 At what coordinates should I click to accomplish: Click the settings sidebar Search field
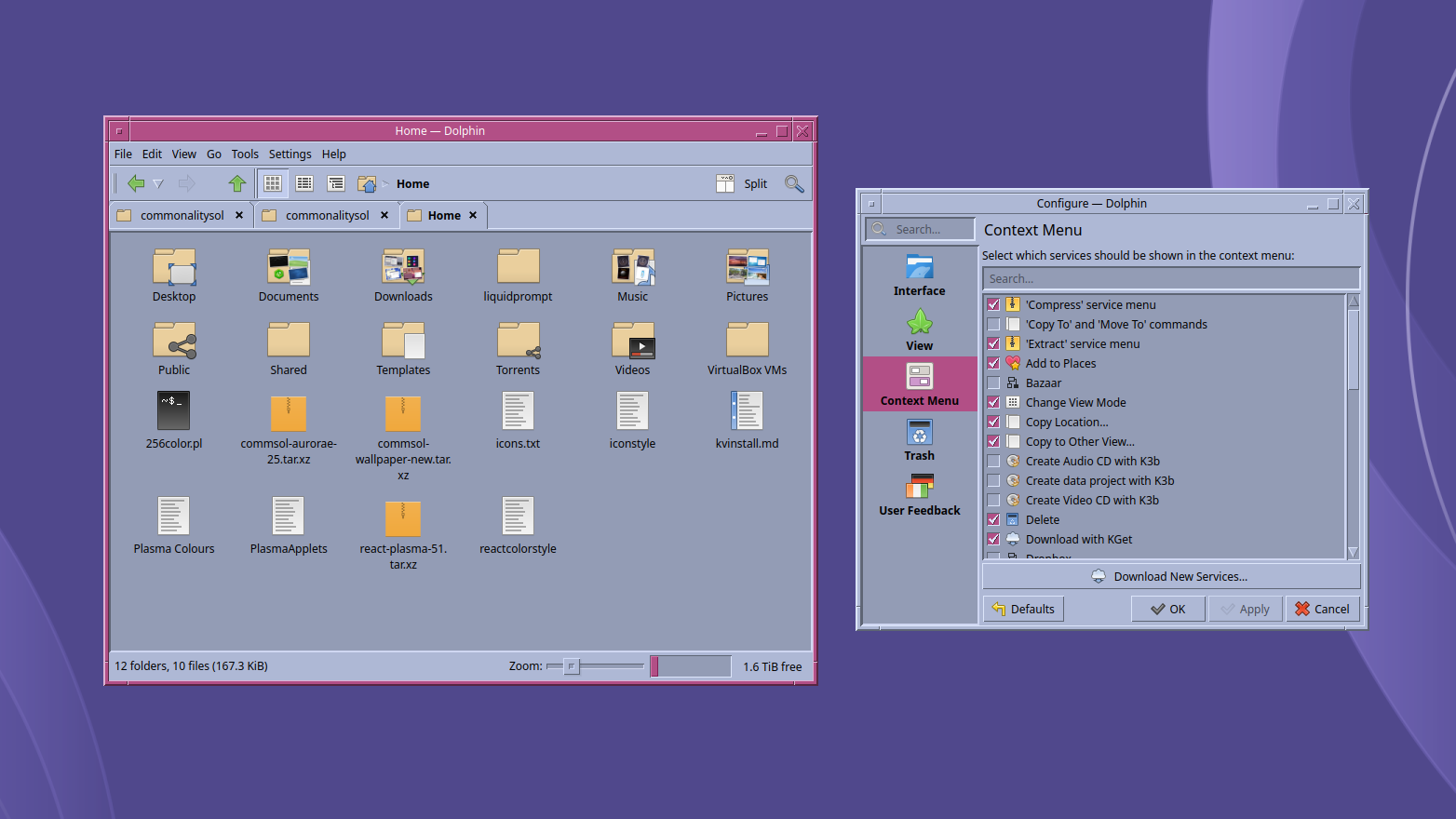pyautogui.click(x=920, y=229)
